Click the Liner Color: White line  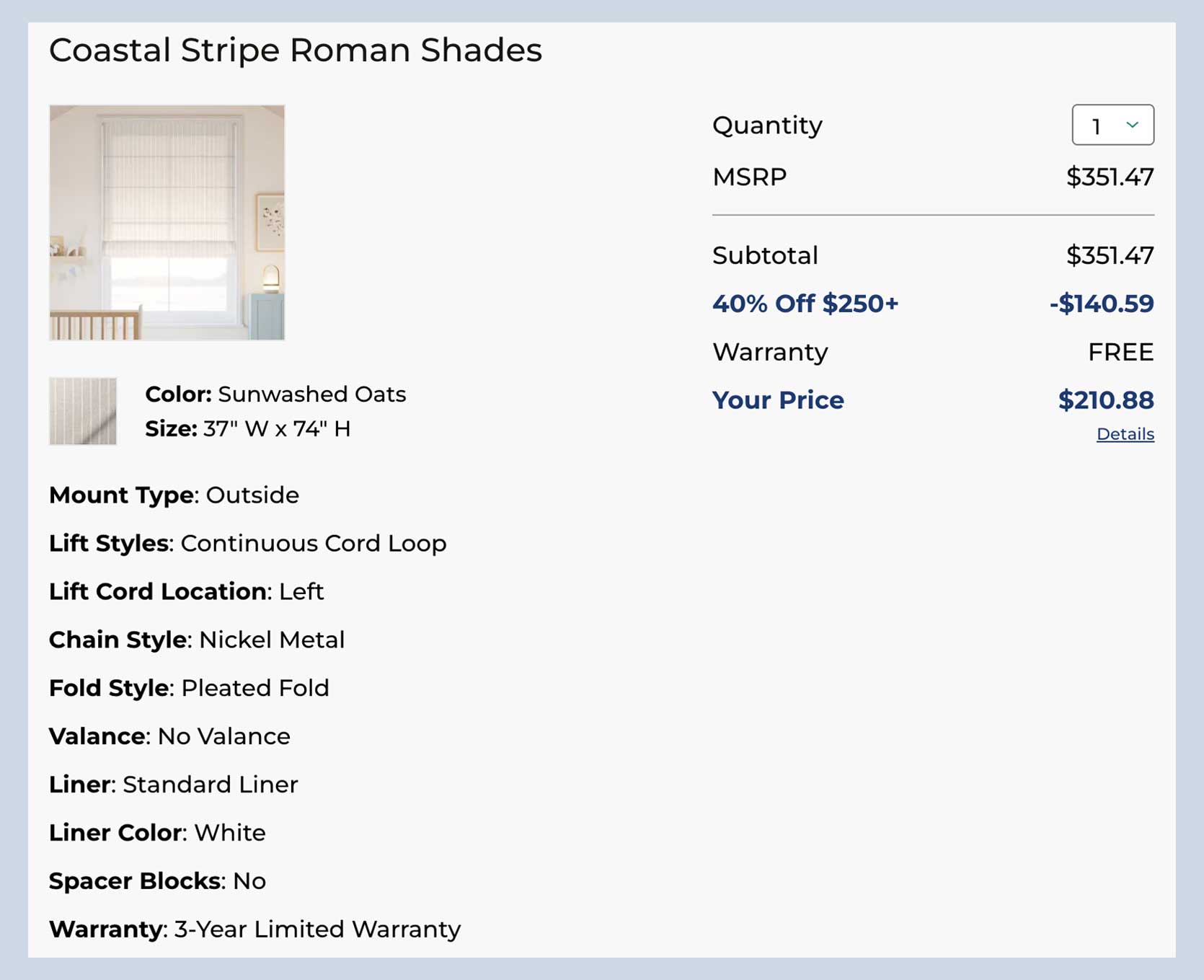pyautogui.click(x=157, y=833)
